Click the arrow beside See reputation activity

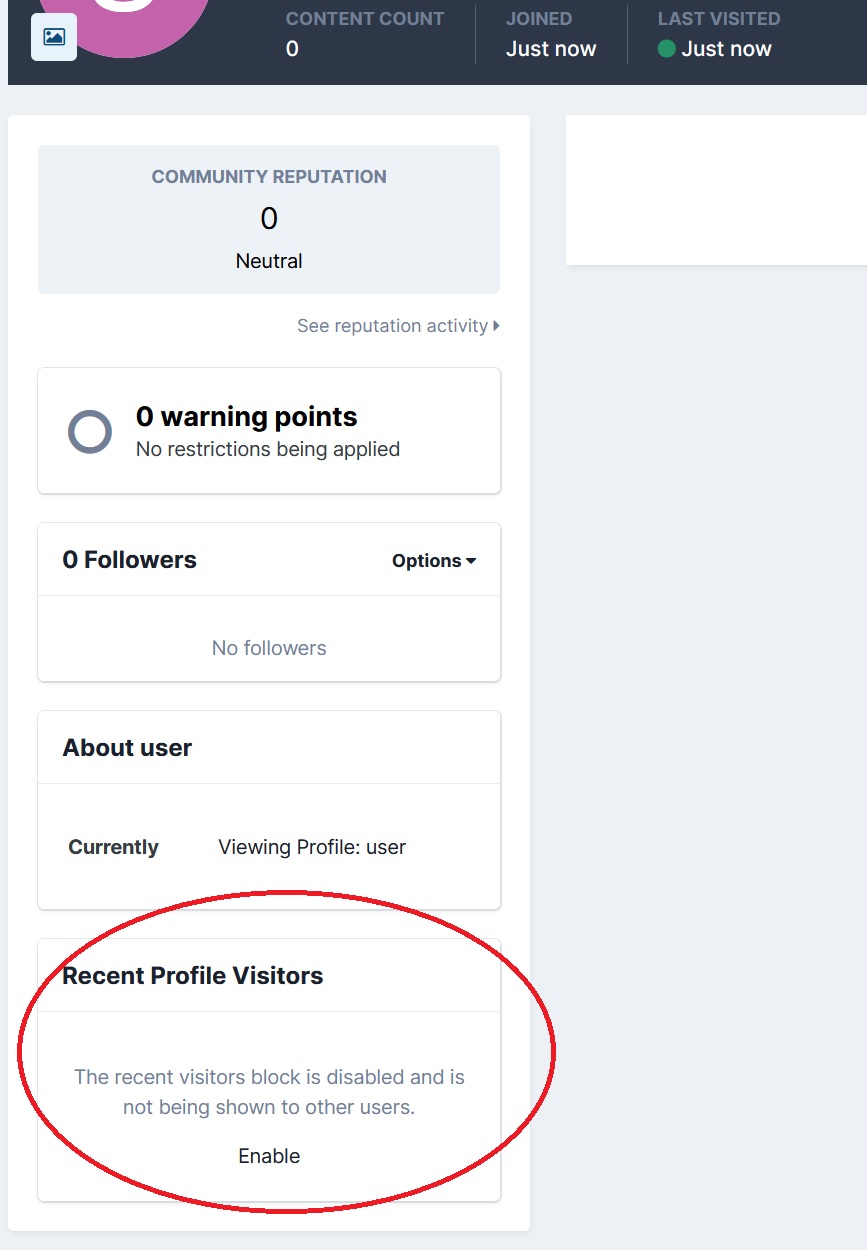497,326
